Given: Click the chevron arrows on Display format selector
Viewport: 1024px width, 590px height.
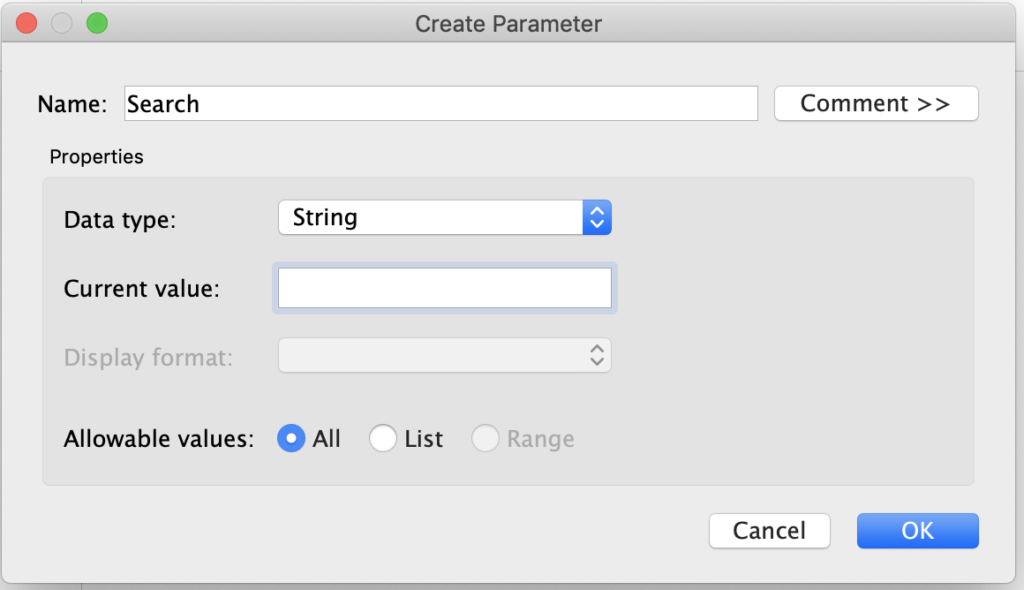Looking at the screenshot, I should [x=597, y=355].
